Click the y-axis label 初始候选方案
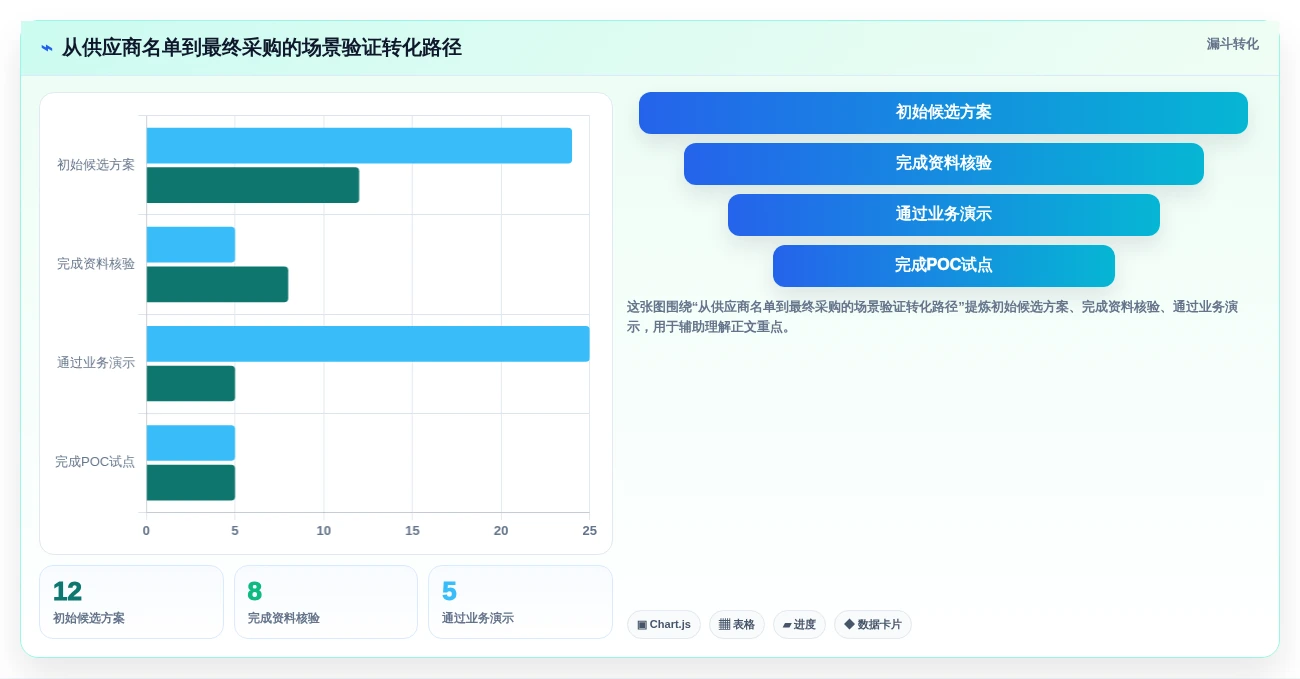Screen dimensions: 1300x679 (x=96, y=165)
